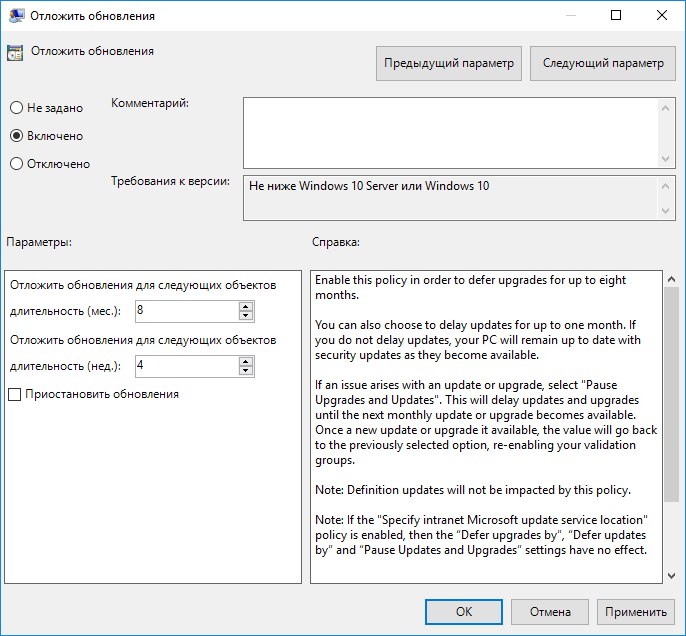Click the months duration value field

point(187,311)
